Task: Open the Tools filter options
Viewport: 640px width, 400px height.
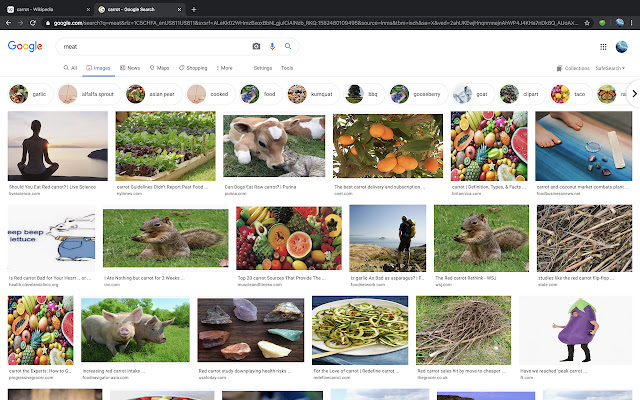Action: pos(287,68)
